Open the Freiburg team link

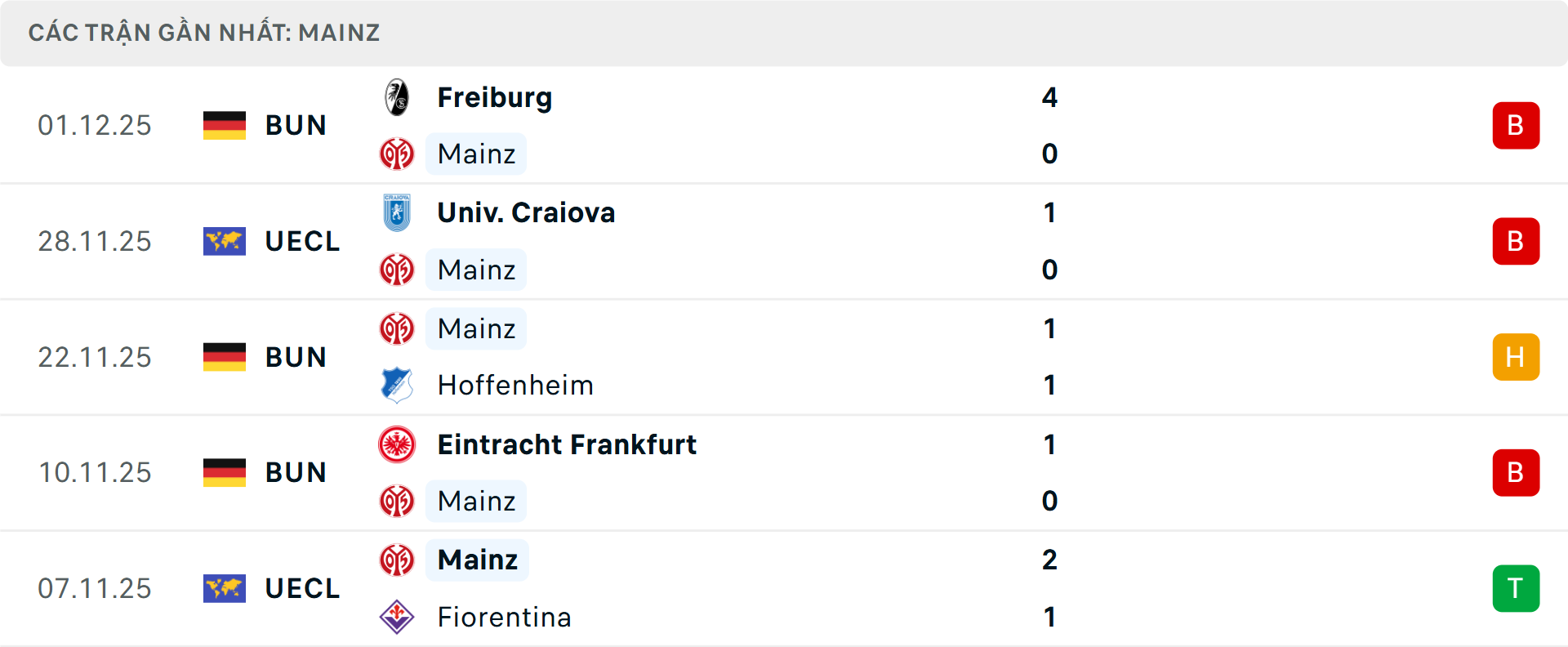tap(495, 97)
